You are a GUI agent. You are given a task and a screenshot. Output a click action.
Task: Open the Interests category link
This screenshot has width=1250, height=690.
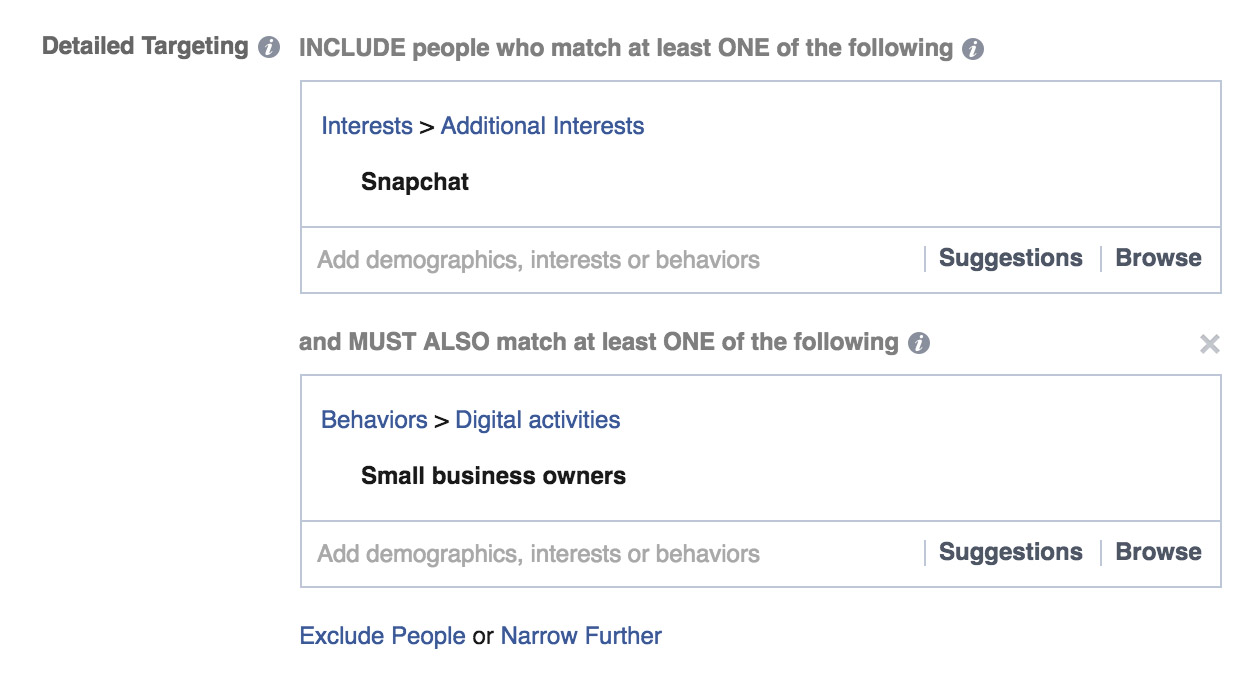(367, 126)
